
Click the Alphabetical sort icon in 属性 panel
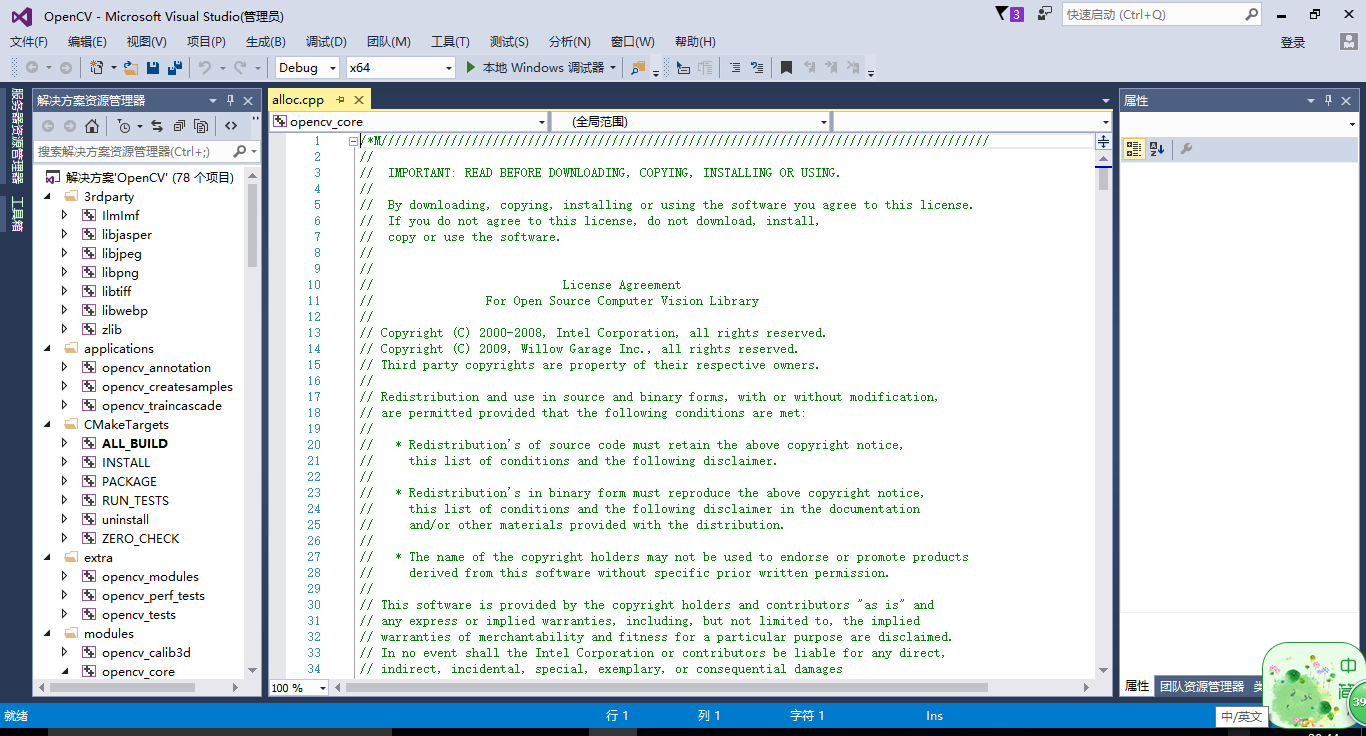(1157, 149)
